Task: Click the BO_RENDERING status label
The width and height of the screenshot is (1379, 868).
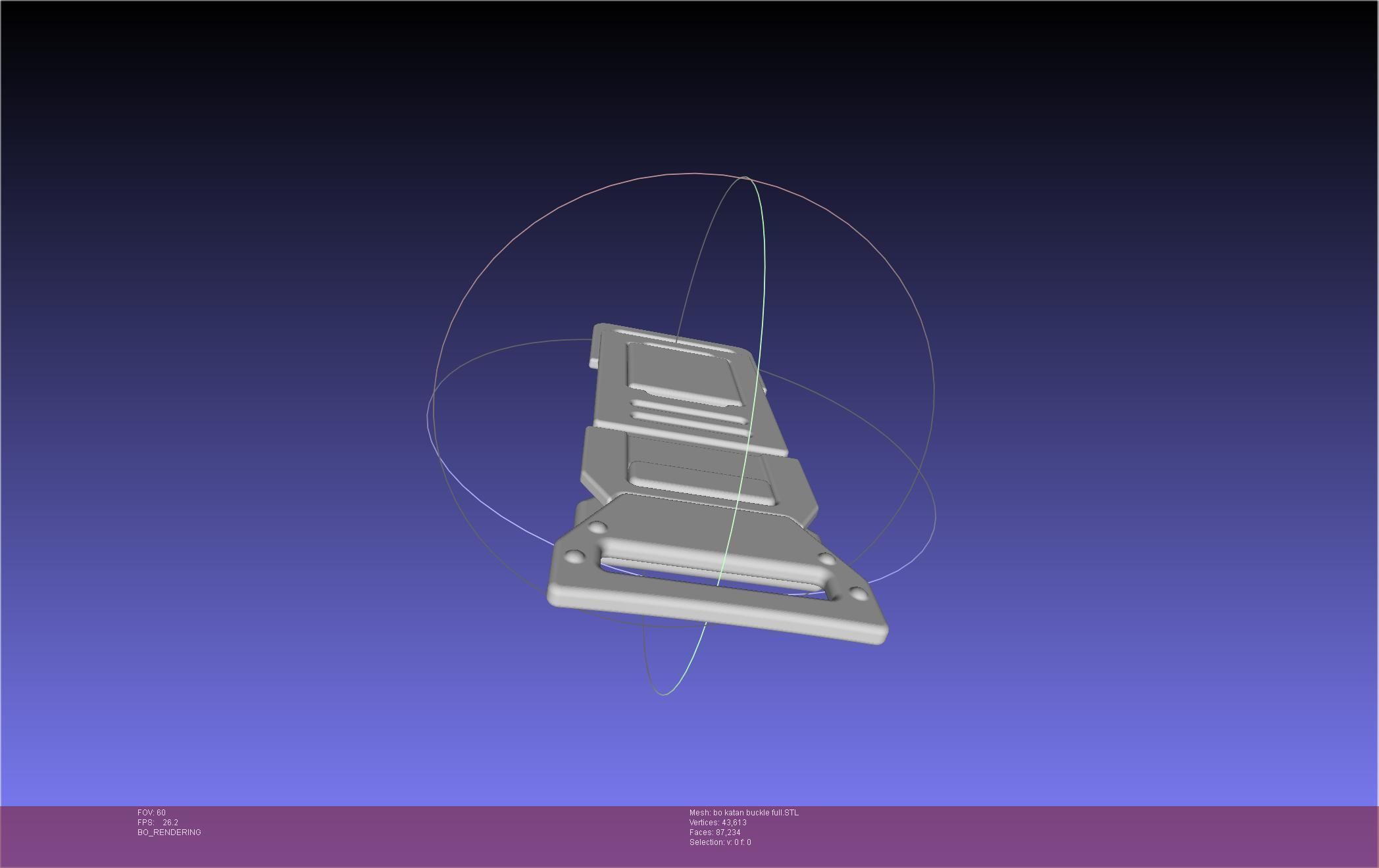Action: (169, 832)
